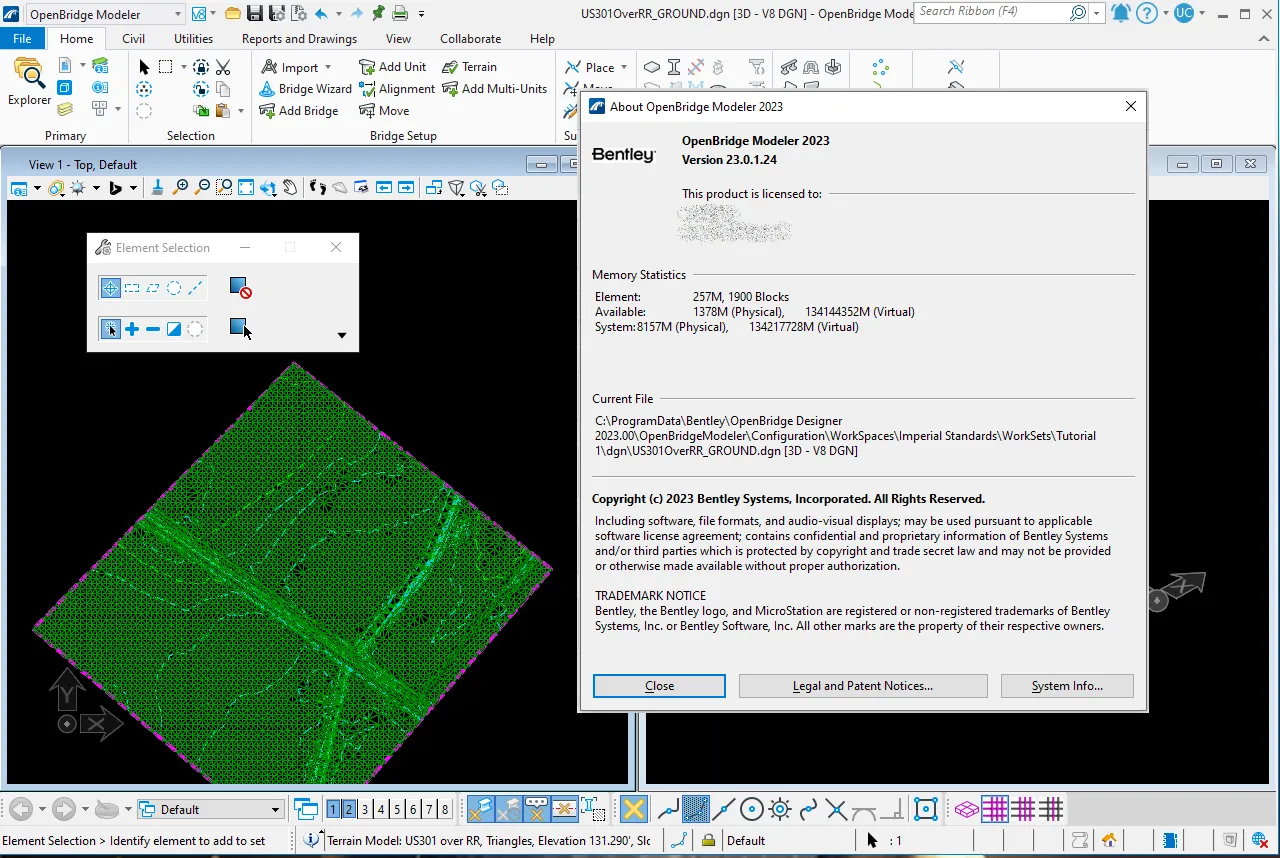1280x858 pixels.
Task: Switch to the View ribbon tab
Action: click(398, 39)
